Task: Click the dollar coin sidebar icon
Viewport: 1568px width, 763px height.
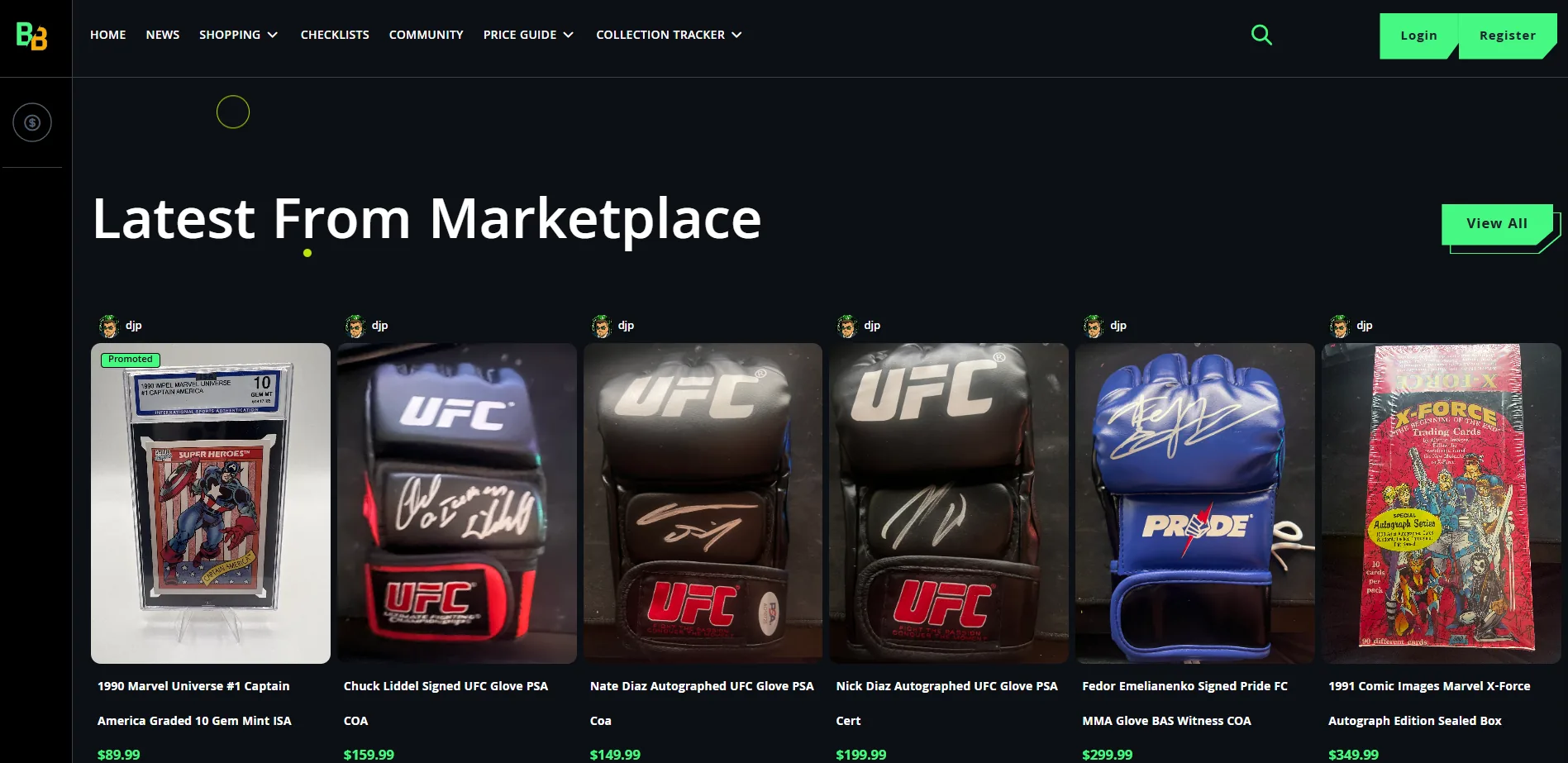Action: 32,122
